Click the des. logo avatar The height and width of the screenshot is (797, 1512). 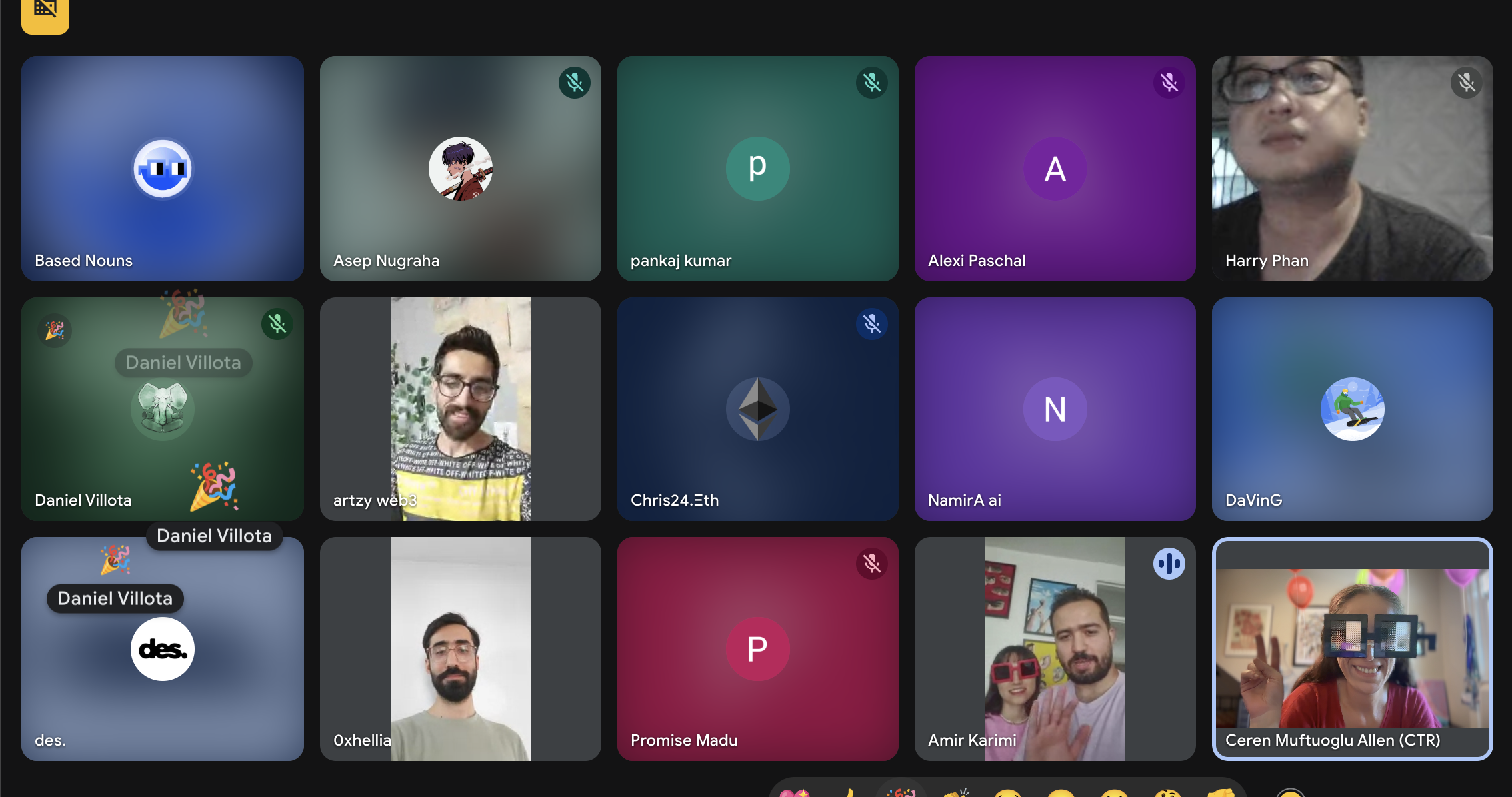coord(163,649)
